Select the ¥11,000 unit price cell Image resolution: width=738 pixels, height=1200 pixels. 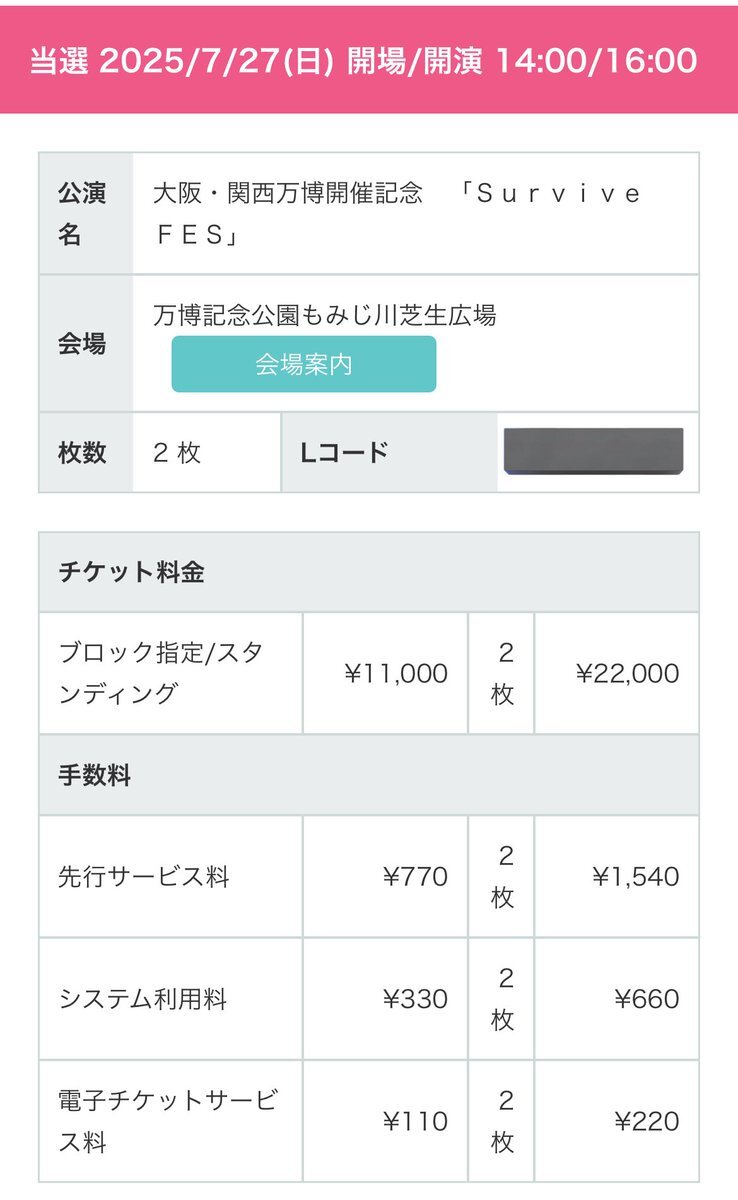(385, 673)
